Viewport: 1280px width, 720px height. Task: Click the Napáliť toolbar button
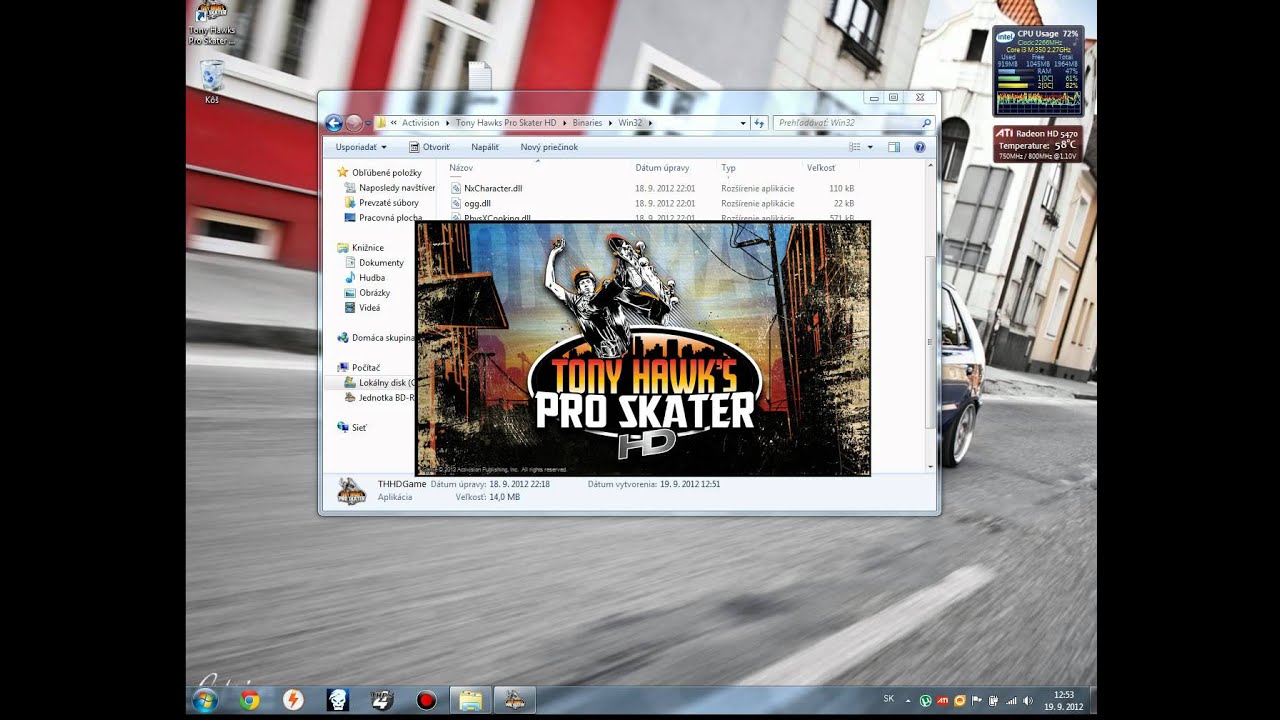point(485,147)
